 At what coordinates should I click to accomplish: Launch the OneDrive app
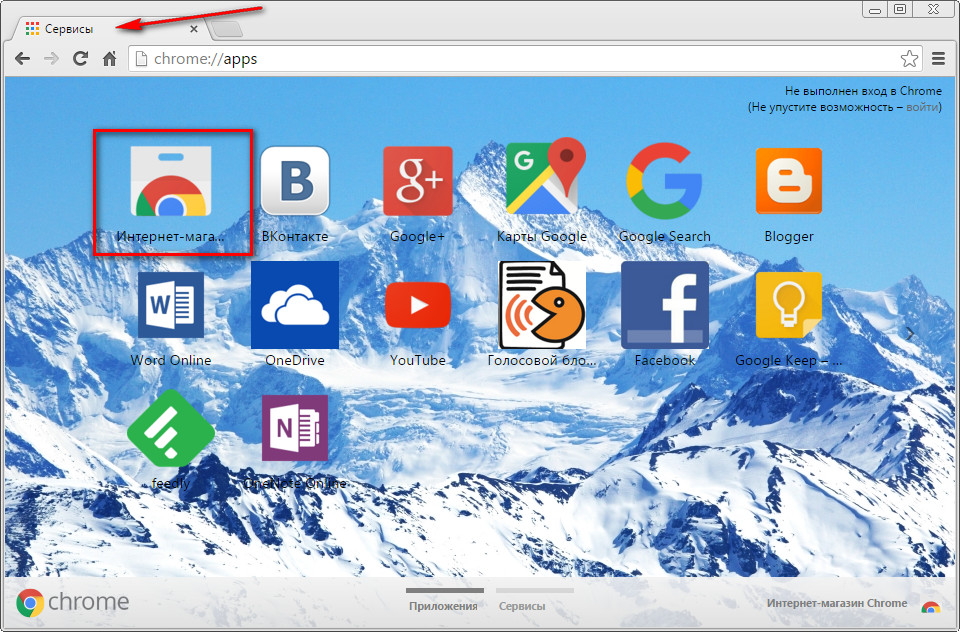[294, 305]
